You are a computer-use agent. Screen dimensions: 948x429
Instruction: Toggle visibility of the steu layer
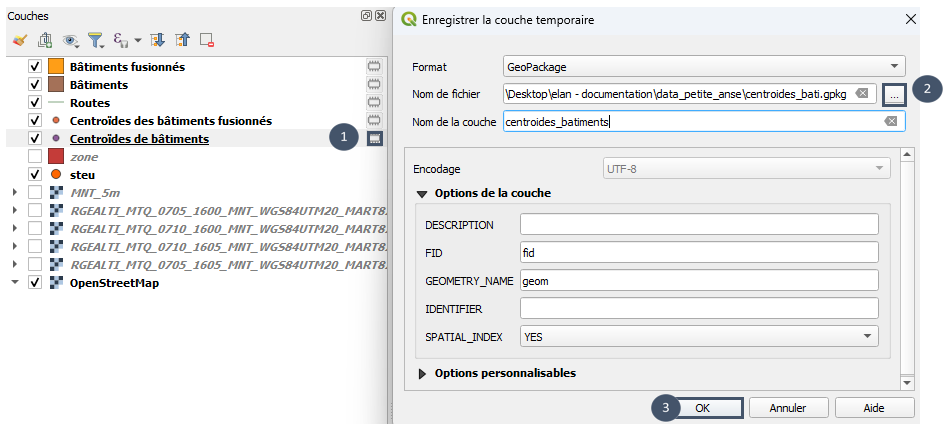35,175
